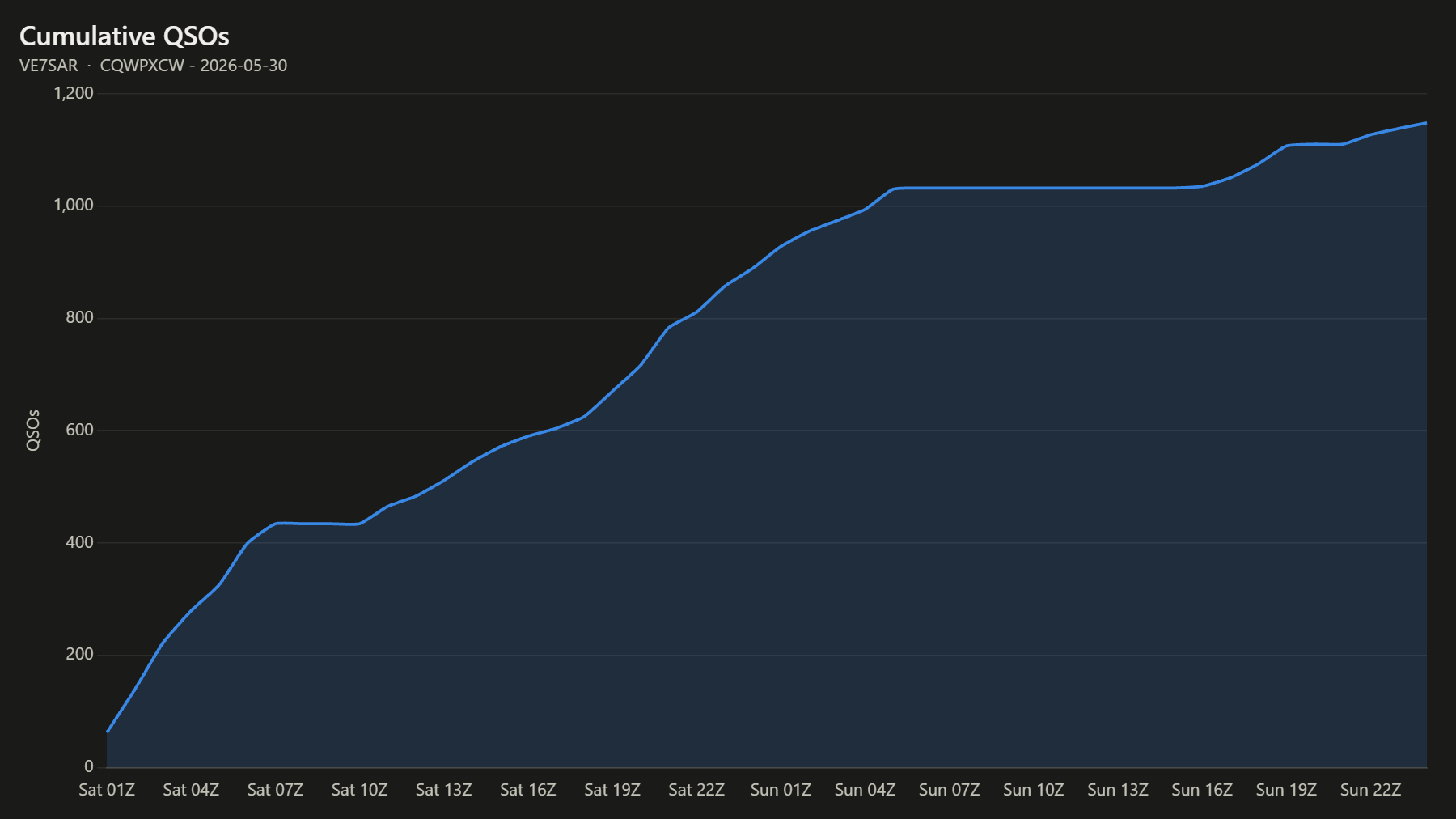The height and width of the screenshot is (819, 1456).
Task: Click the Sat 16Z x-axis label
Action: (528, 790)
